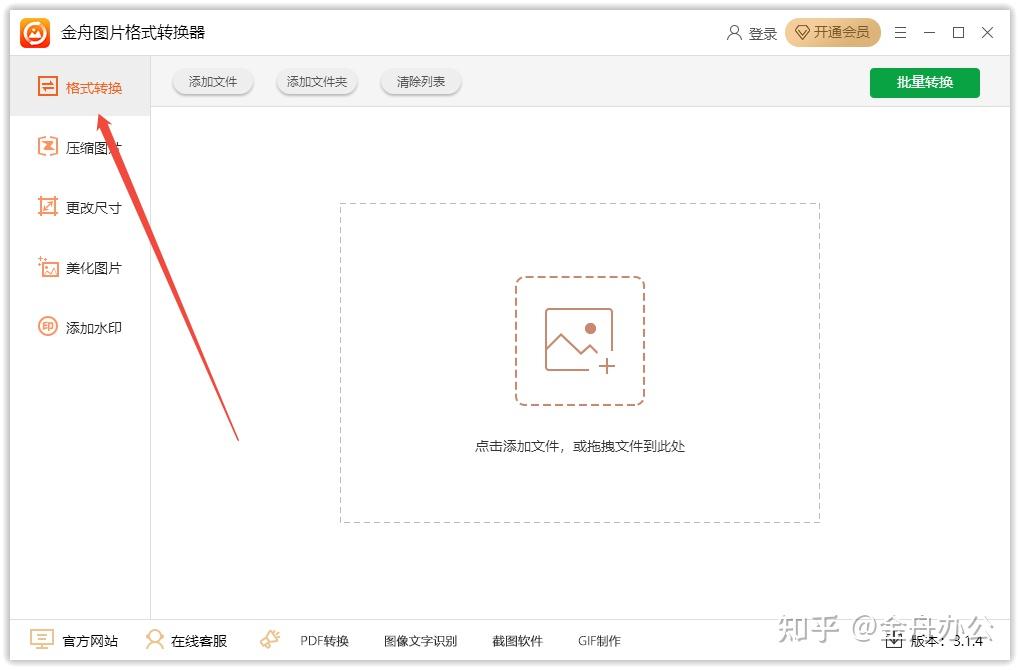The height and width of the screenshot is (670, 1020).
Task: Open the 图像文字识别 link
Action: click(x=420, y=641)
